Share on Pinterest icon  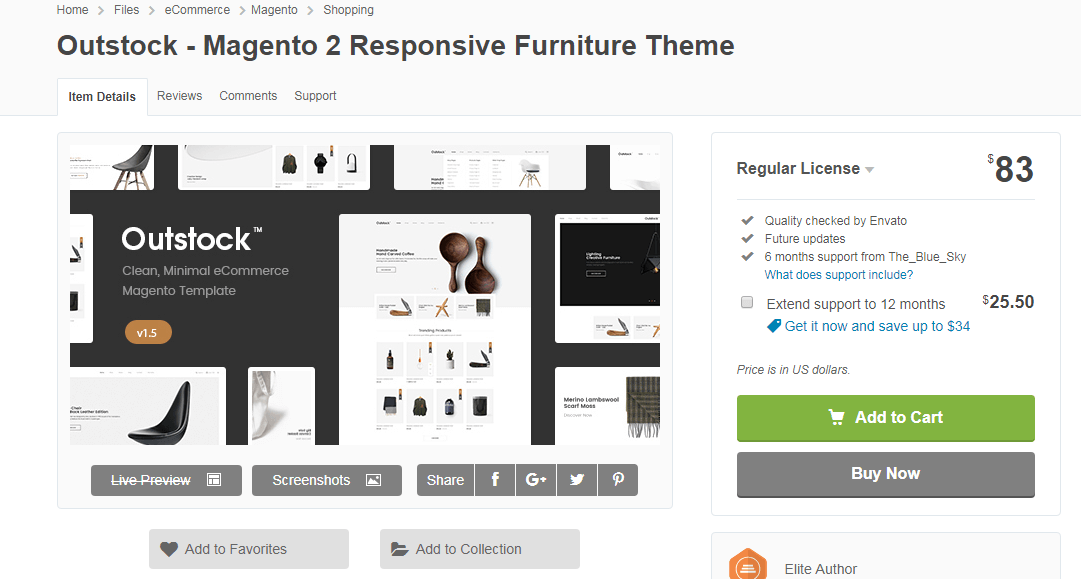pyautogui.click(x=618, y=480)
